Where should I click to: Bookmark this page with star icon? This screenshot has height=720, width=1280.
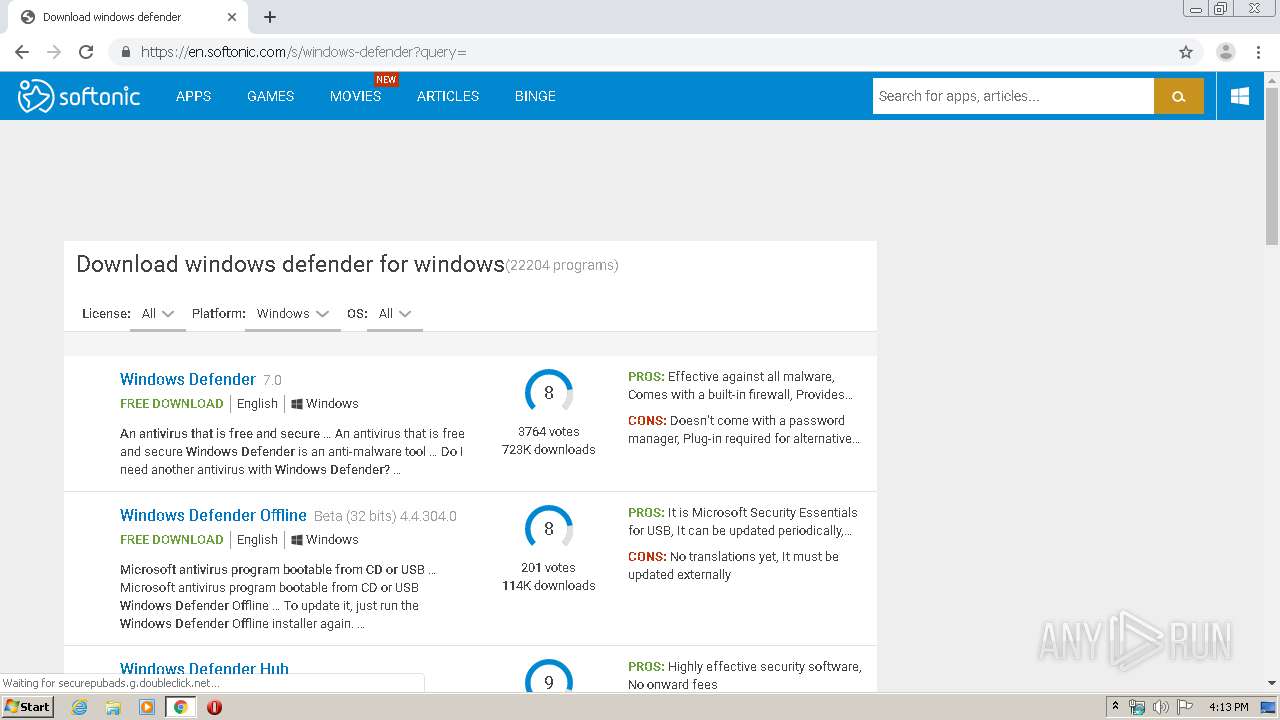coord(1186,52)
